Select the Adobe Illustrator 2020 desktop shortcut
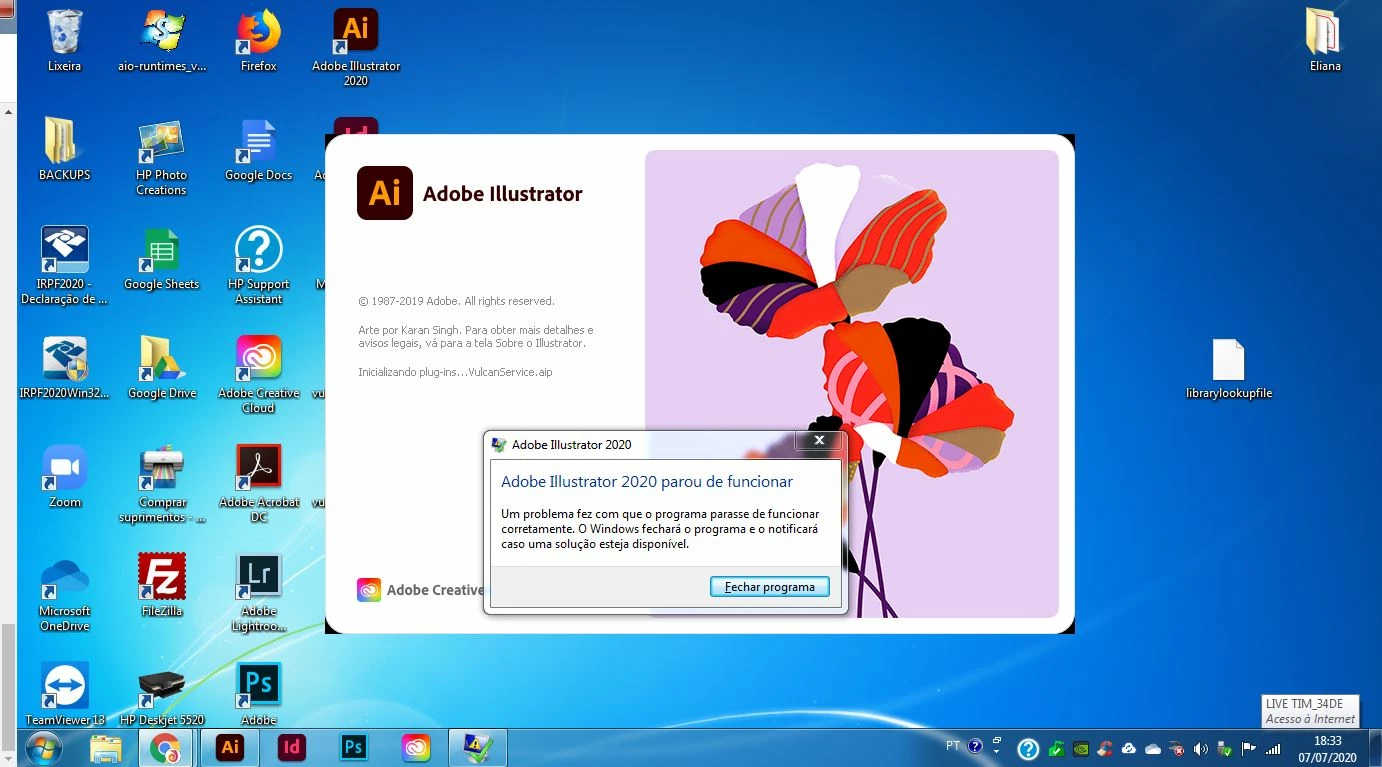This screenshot has width=1382, height=767. [356, 48]
